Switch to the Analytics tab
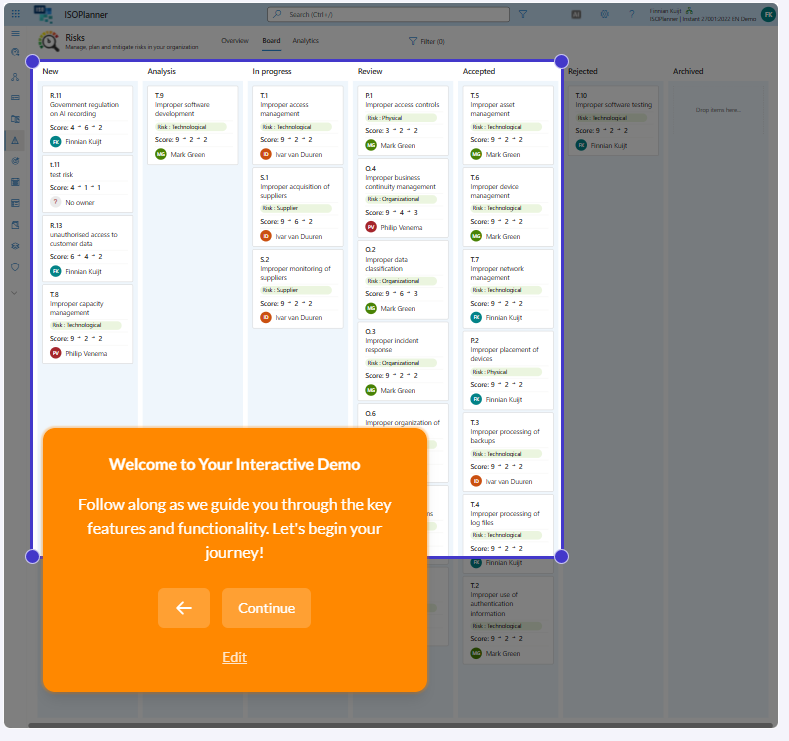 (x=305, y=41)
